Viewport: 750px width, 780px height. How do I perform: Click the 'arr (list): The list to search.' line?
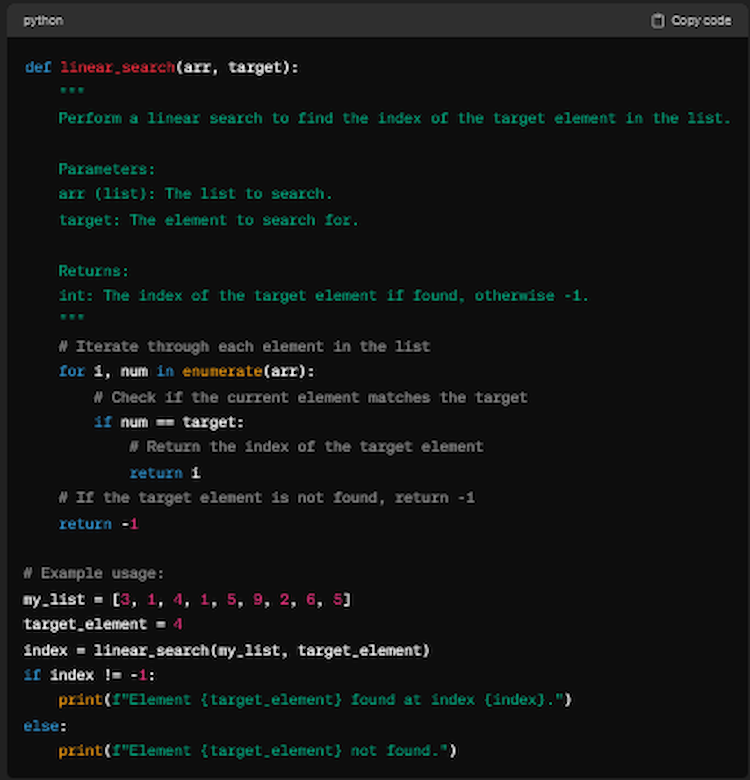[x=195, y=194]
